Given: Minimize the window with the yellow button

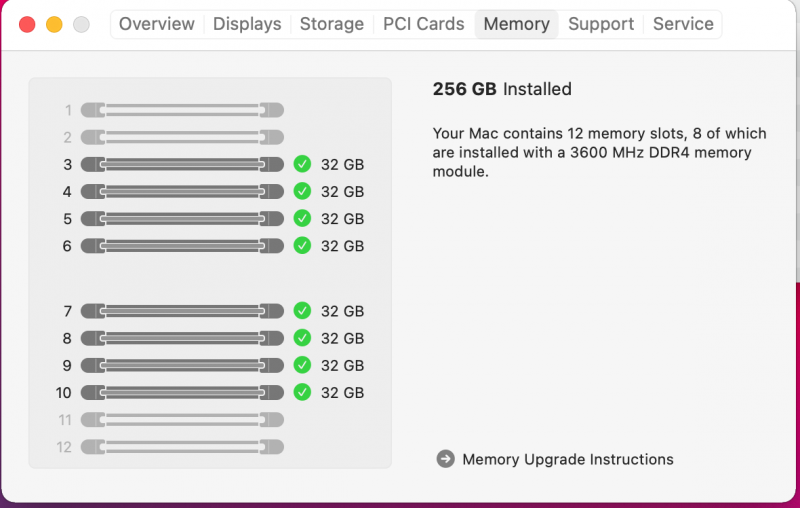Looking at the screenshot, I should pos(54,24).
